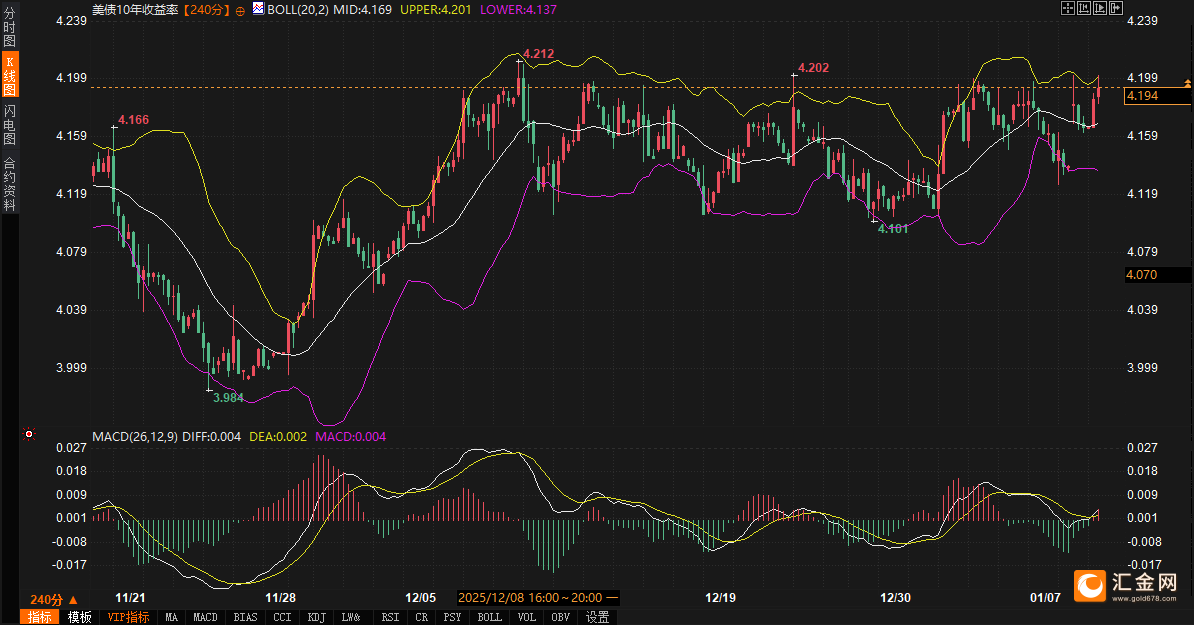Open the 【240分】 period label in chart title
Viewport: 1194px width, 625px height.
point(206,8)
